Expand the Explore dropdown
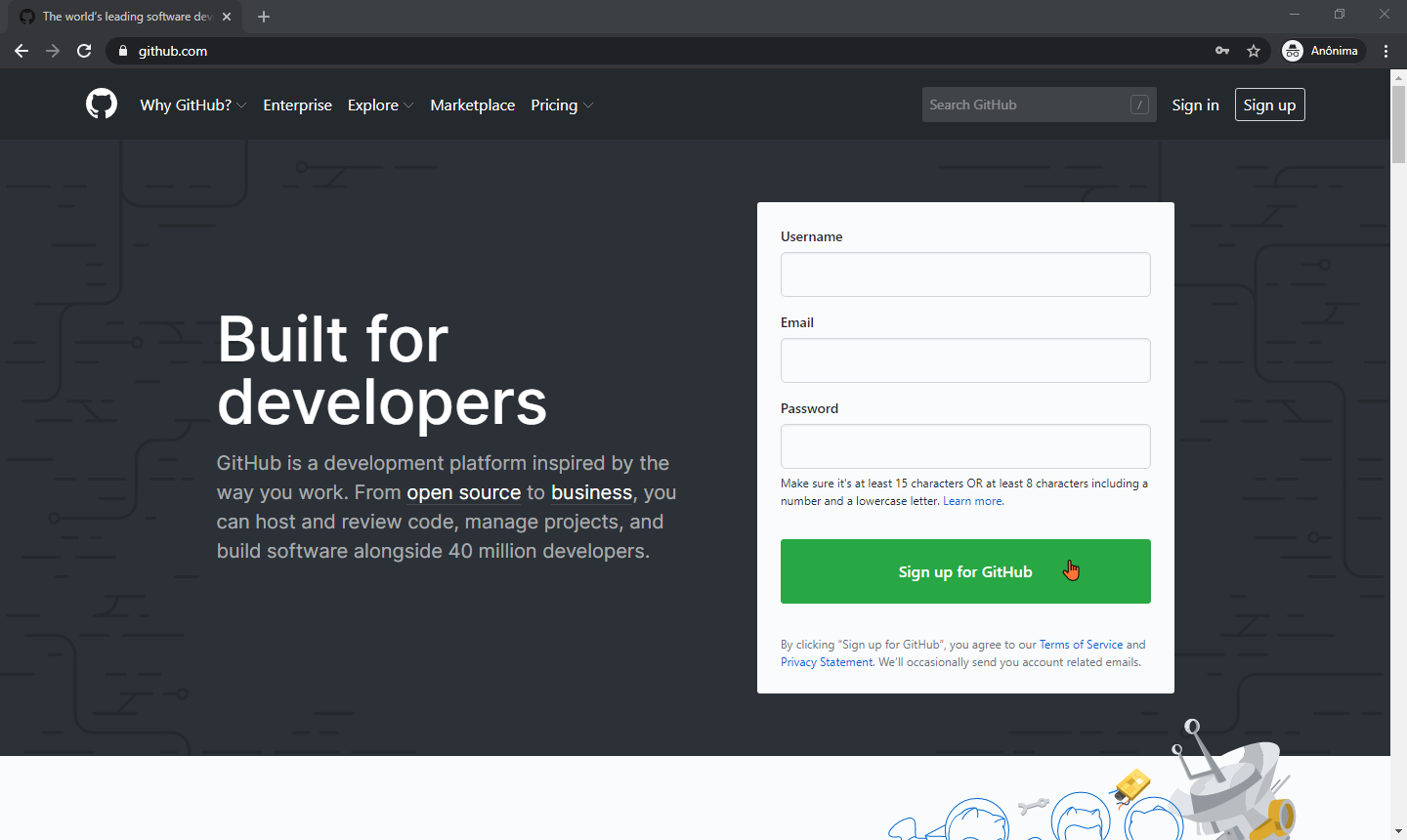This screenshot has height=840, width=1407. pyautogui.click(x=381, y=105)
